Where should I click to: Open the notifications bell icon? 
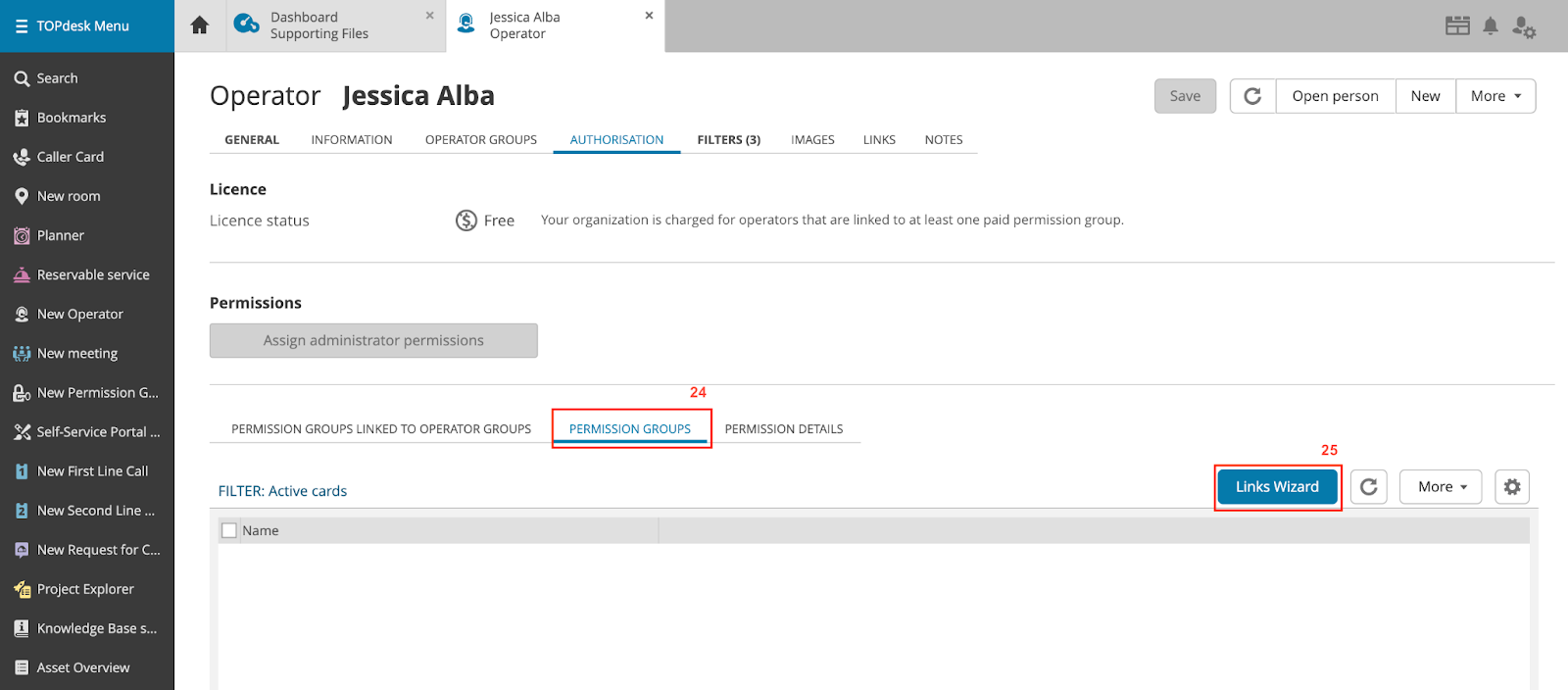coord(1490,26)
